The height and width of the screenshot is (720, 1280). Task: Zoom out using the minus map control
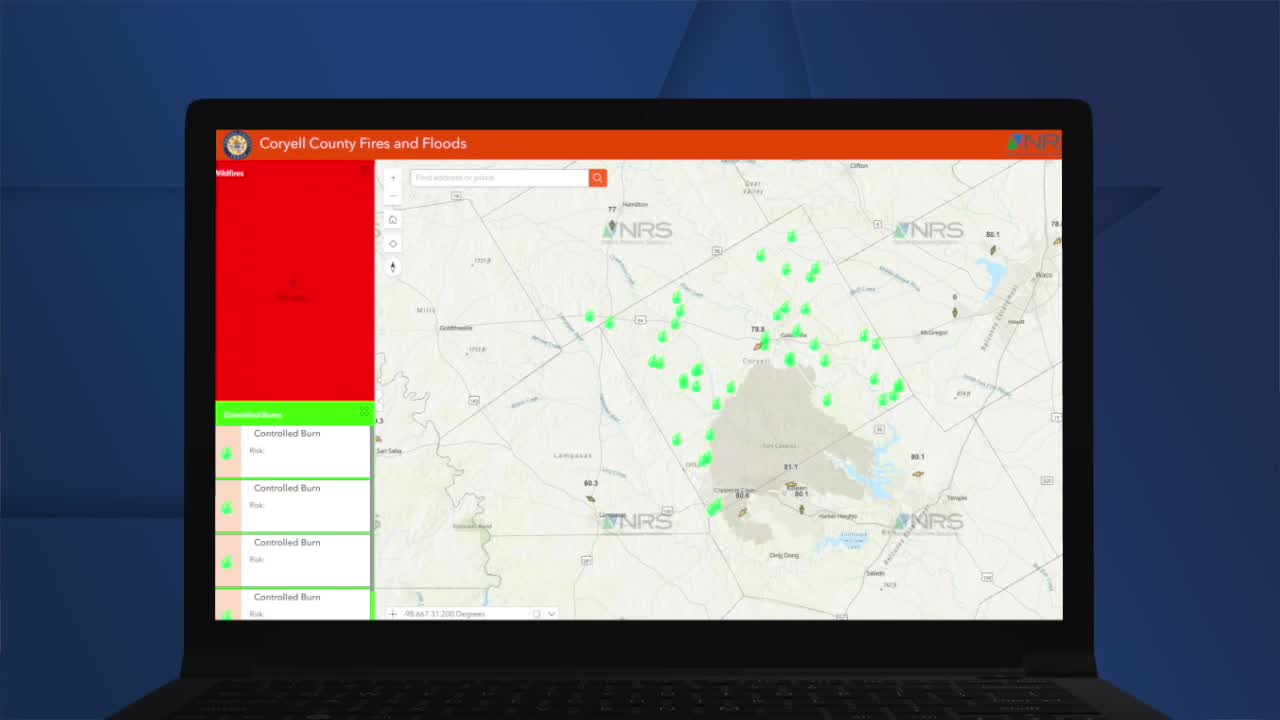click(x=393, y=195)
